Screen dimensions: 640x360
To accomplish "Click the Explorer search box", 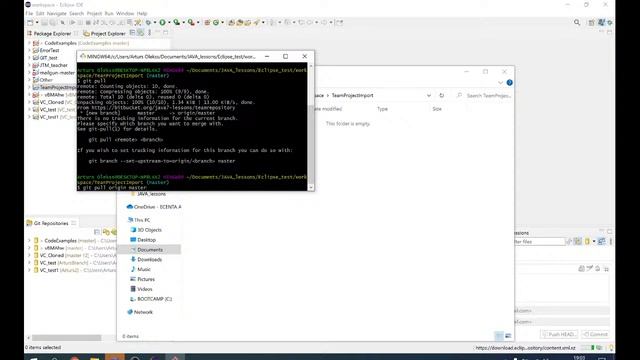I will coord(484,95).
